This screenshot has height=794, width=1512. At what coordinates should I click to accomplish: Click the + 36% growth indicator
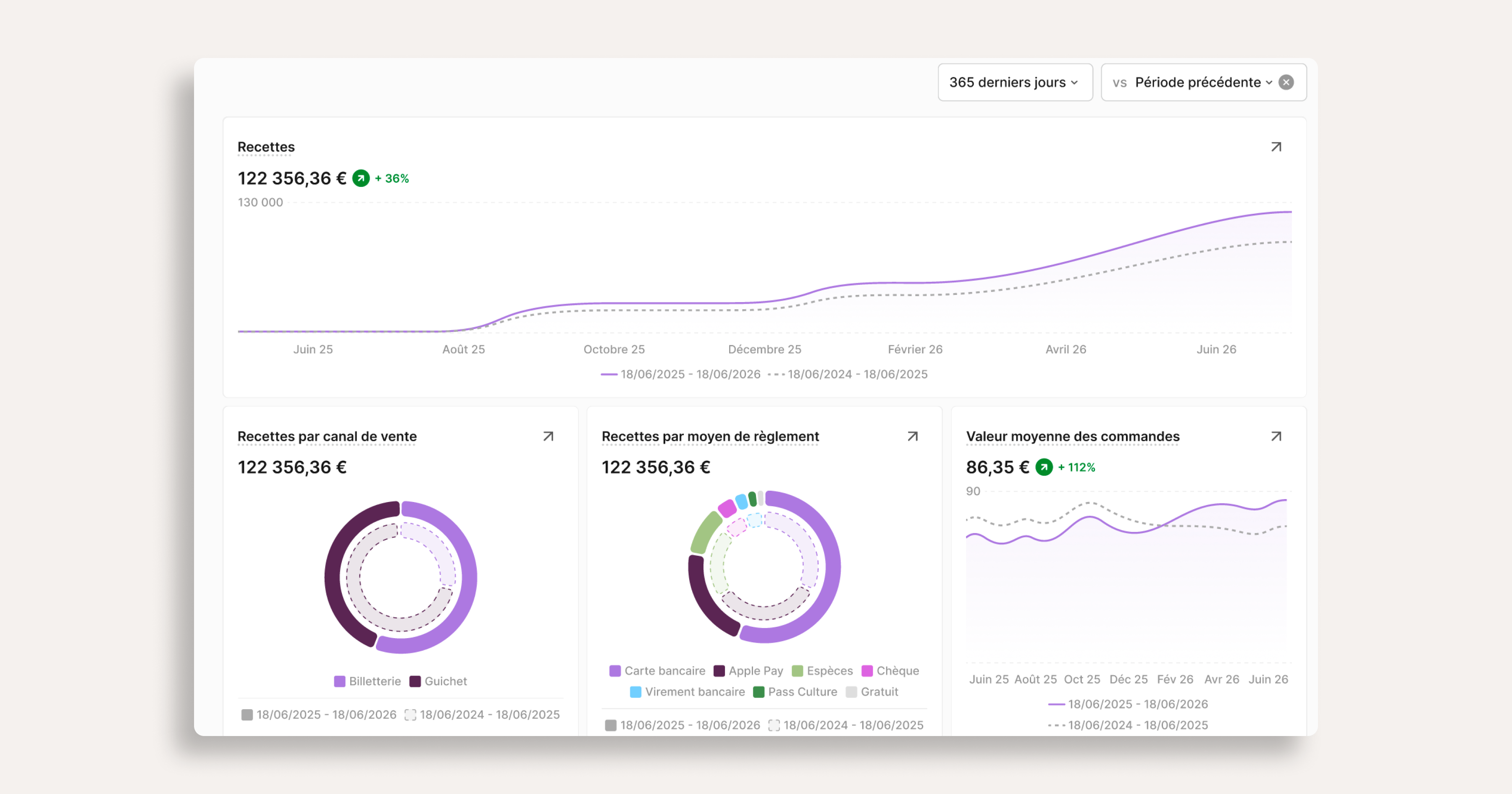pyautogui.click(x=392, y=179)
